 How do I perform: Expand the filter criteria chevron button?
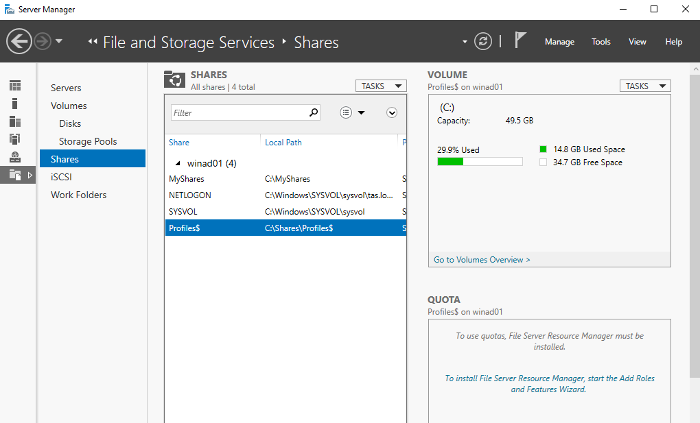pyautogui.click(x=392, y=113)
